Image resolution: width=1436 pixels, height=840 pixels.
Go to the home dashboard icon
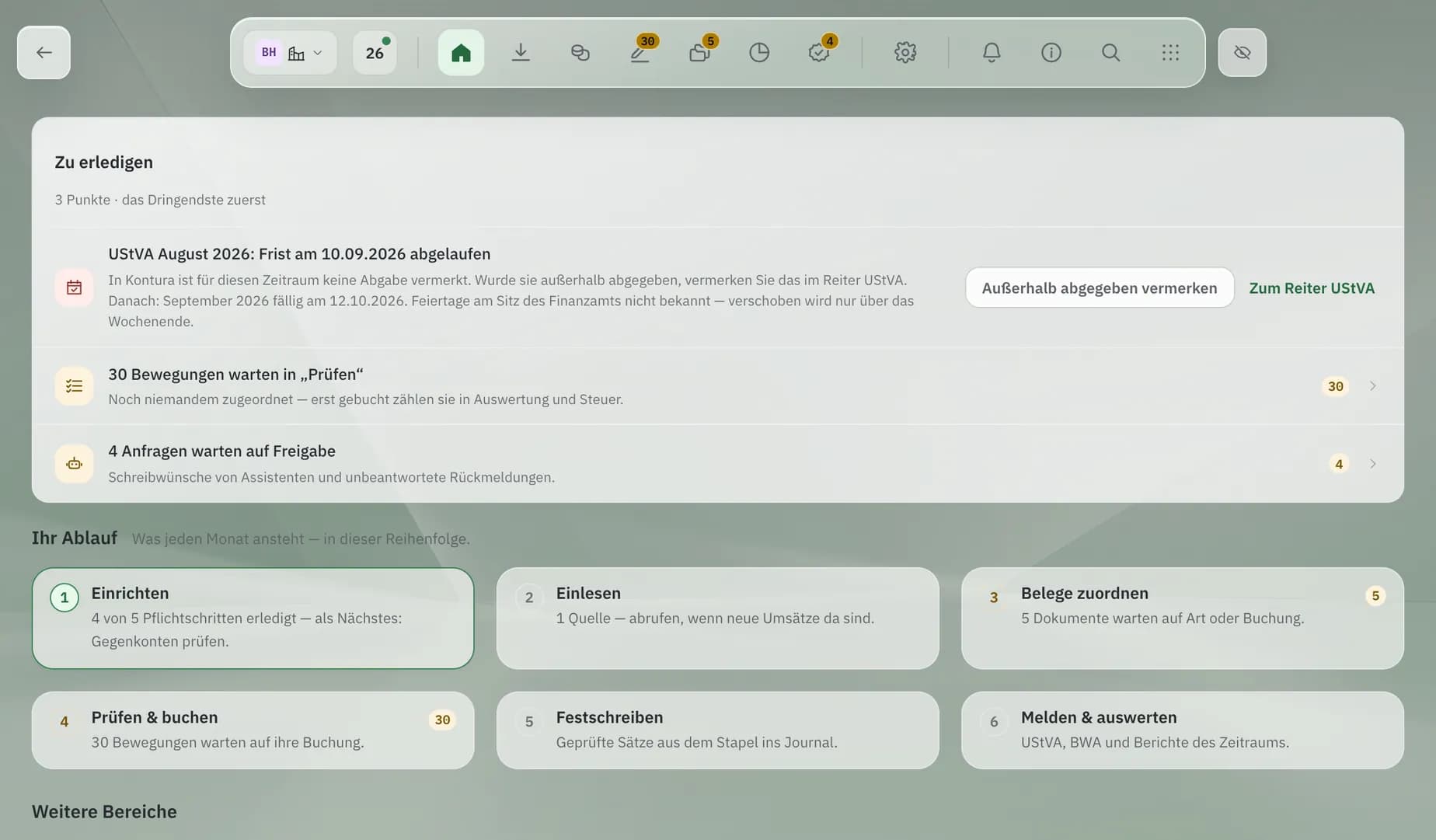point(461,53)
